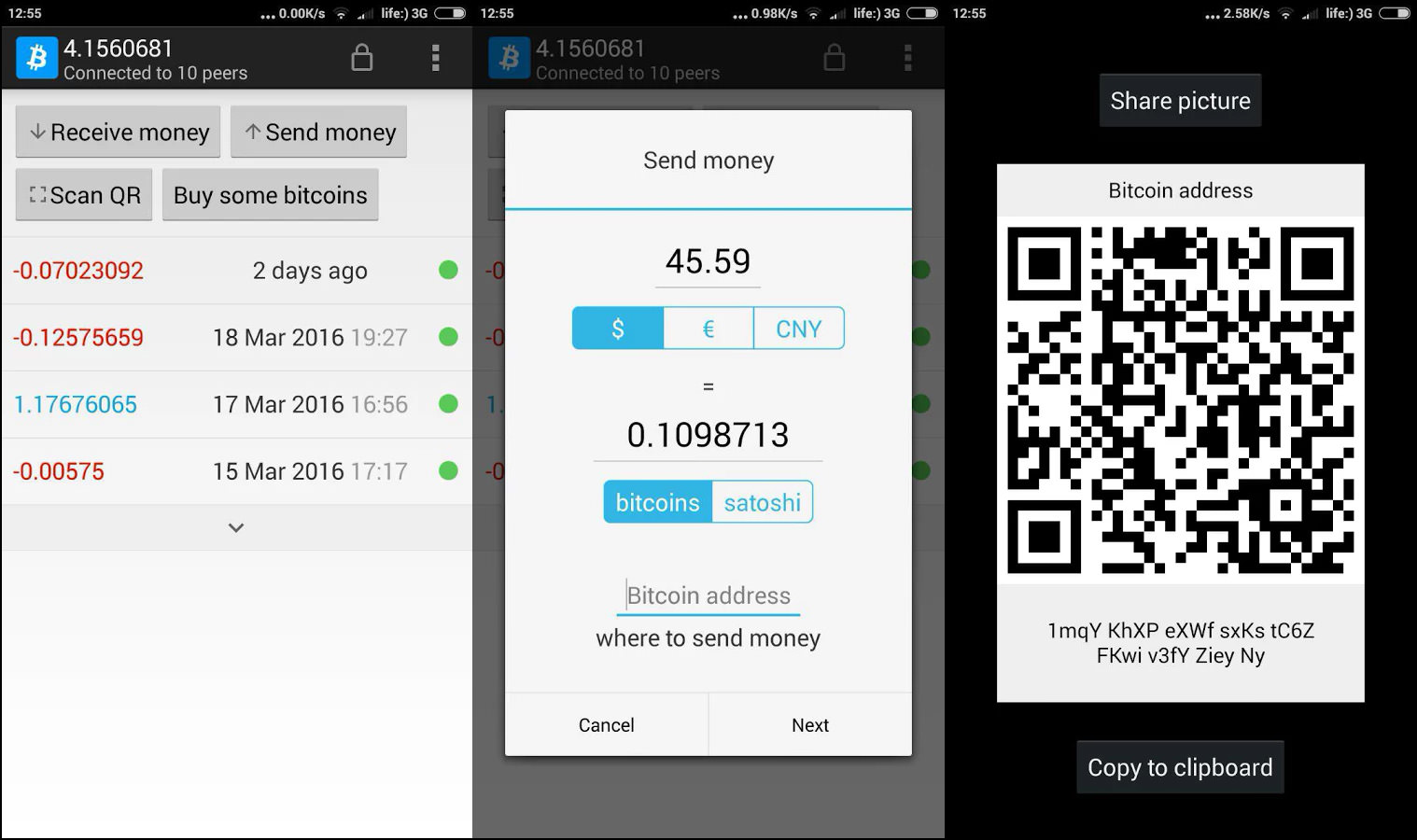Screen dimensions: 1417x840
Task: Tap the battery icon in the left status bar
Action: [x=450, y=13]
